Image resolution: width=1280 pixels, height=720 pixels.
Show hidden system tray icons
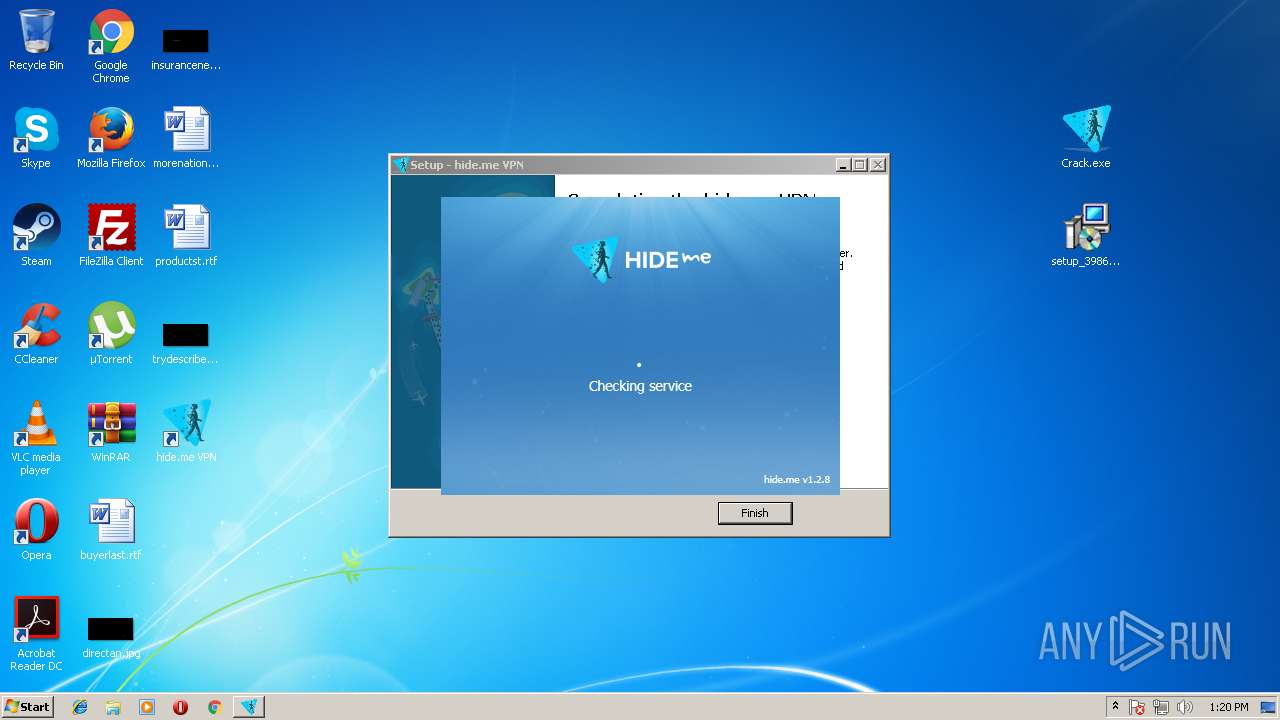1115,707
